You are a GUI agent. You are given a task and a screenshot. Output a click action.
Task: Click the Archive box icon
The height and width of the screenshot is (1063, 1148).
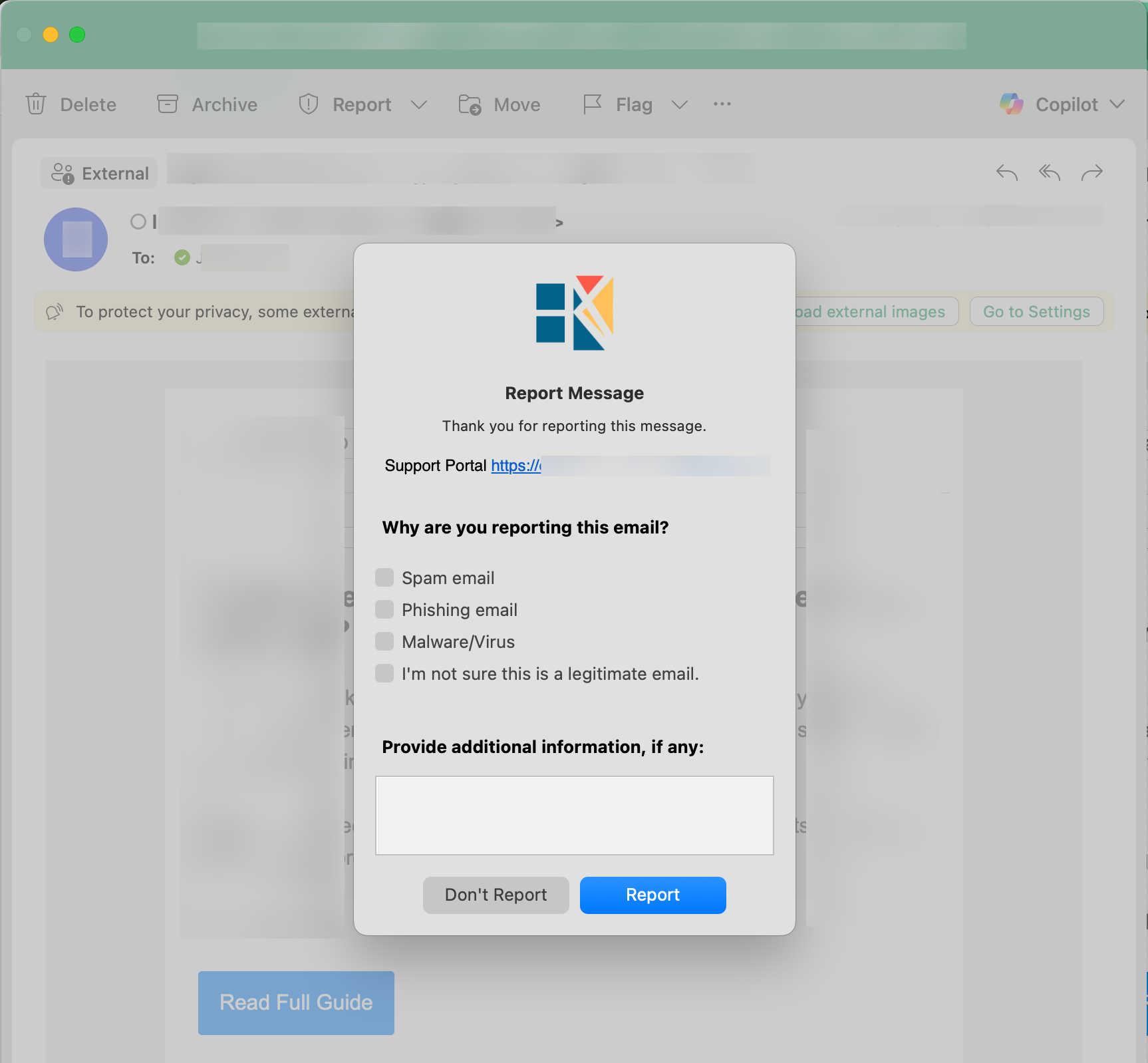[168, 104]
